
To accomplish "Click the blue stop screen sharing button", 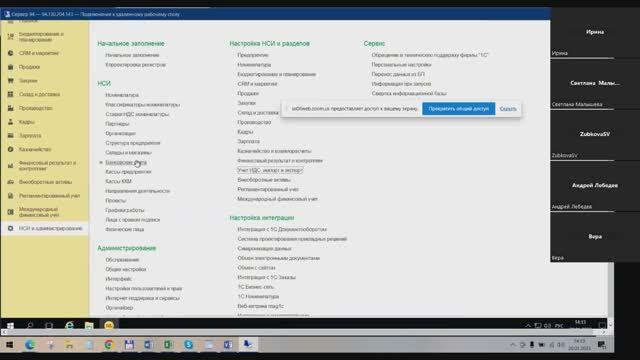I will click(x=459, y=109).
